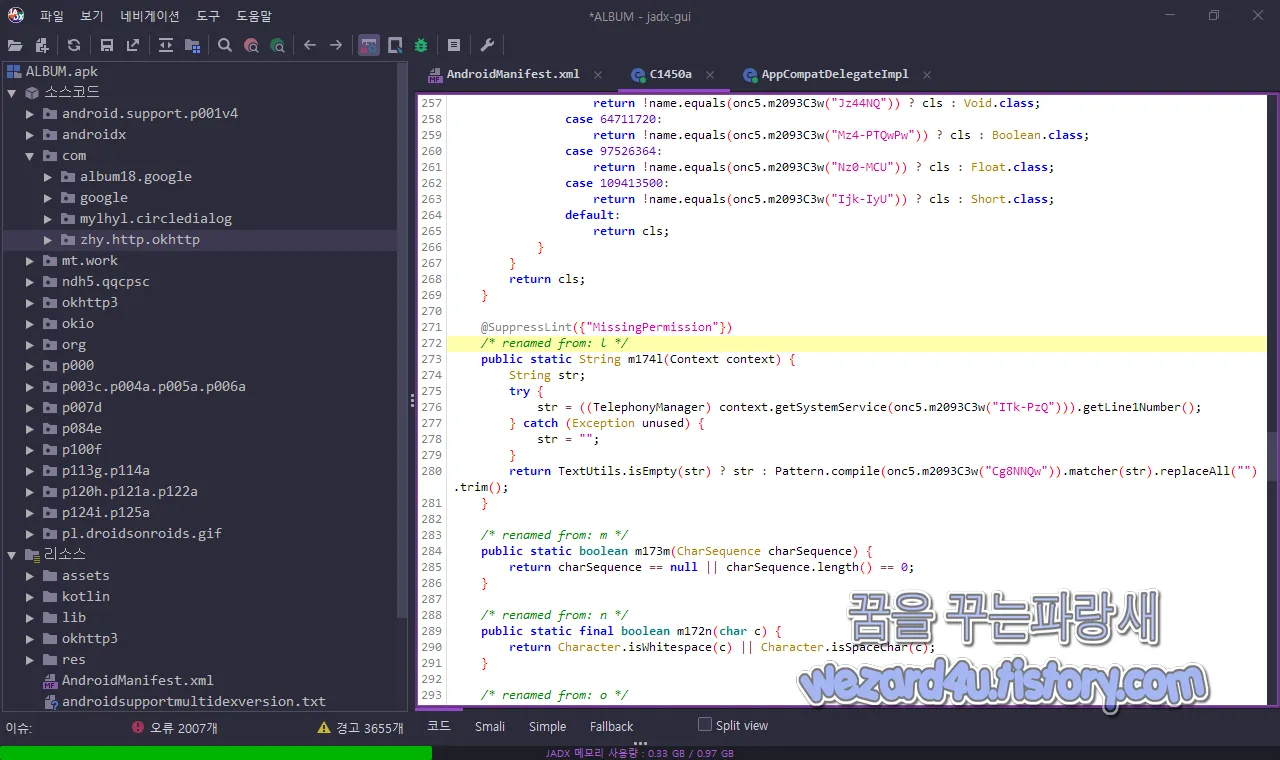The height and width of the screenshot is (760, 1280).
Task: Expand the lib resource folder
Action: (30, 617)
